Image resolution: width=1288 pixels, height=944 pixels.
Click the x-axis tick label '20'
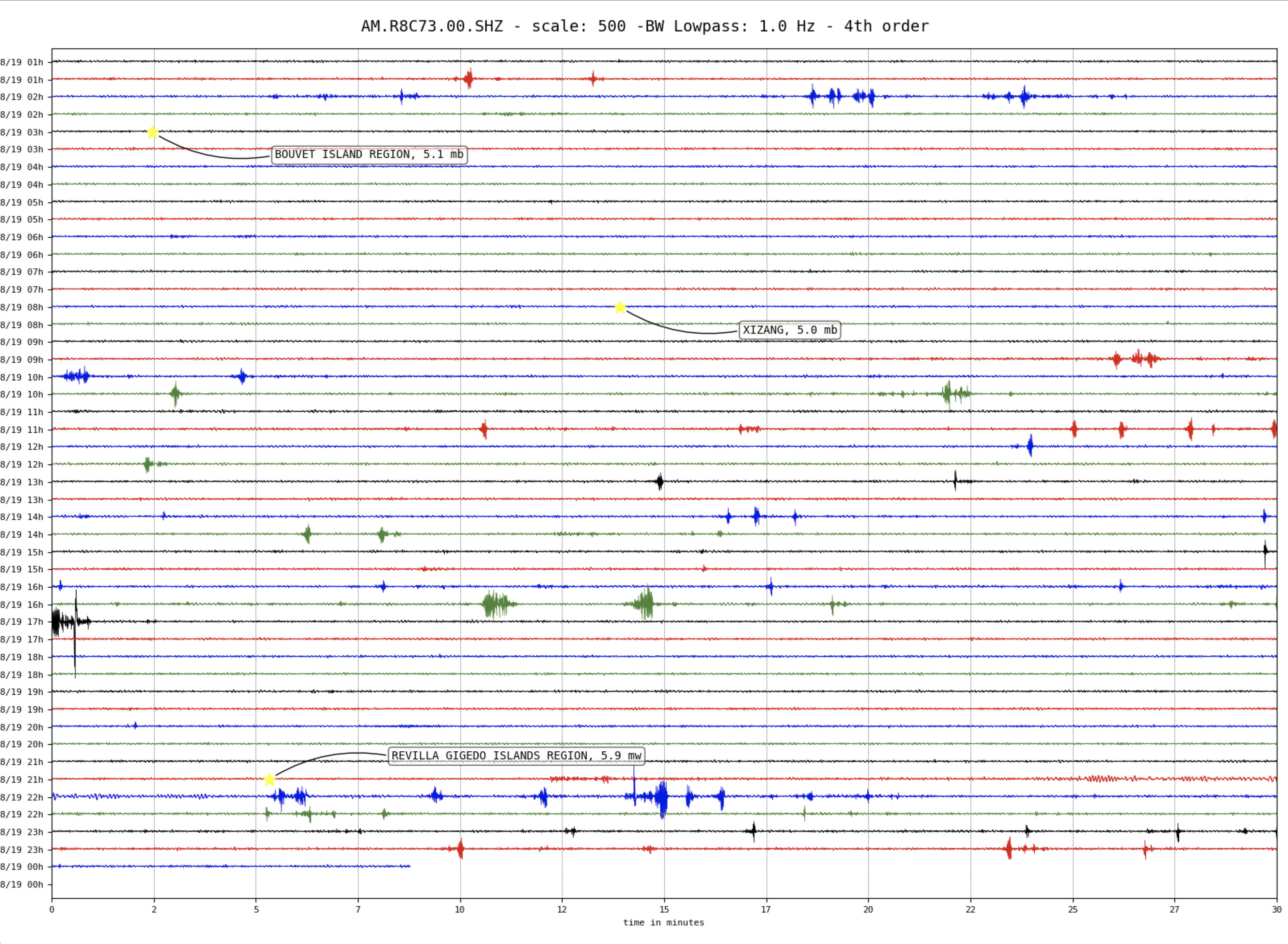pyautogui.click(x=868, y=910)
